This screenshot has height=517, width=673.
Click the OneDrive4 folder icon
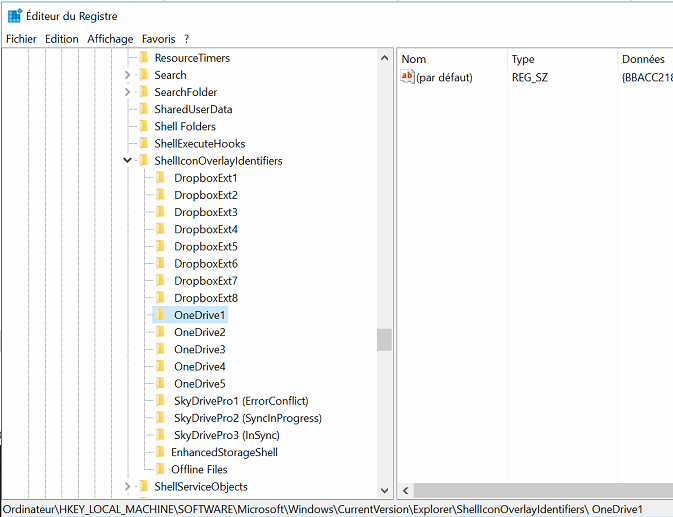pyautogui.click(x=160, y=366)
